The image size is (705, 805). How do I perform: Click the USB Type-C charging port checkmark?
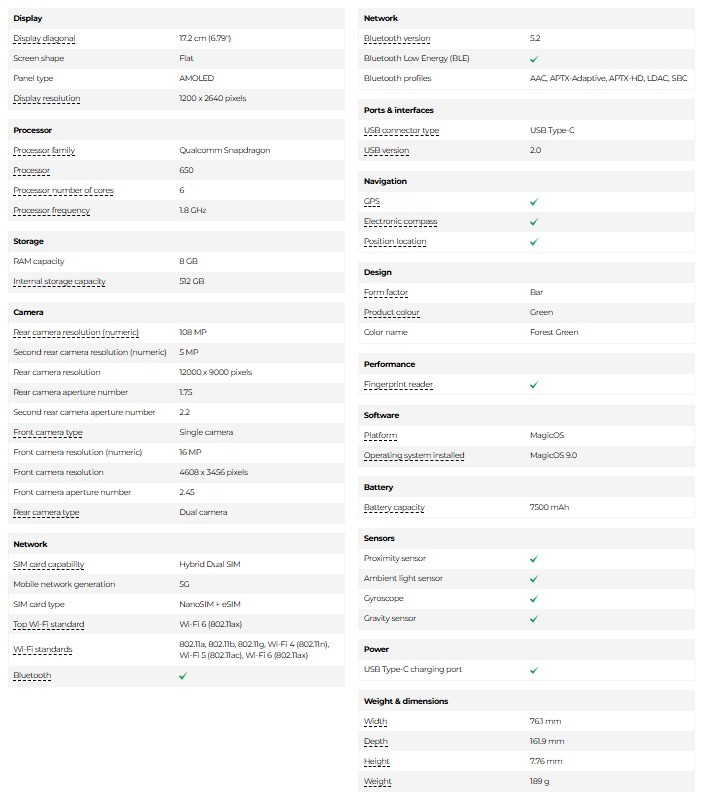coord(534,670)
